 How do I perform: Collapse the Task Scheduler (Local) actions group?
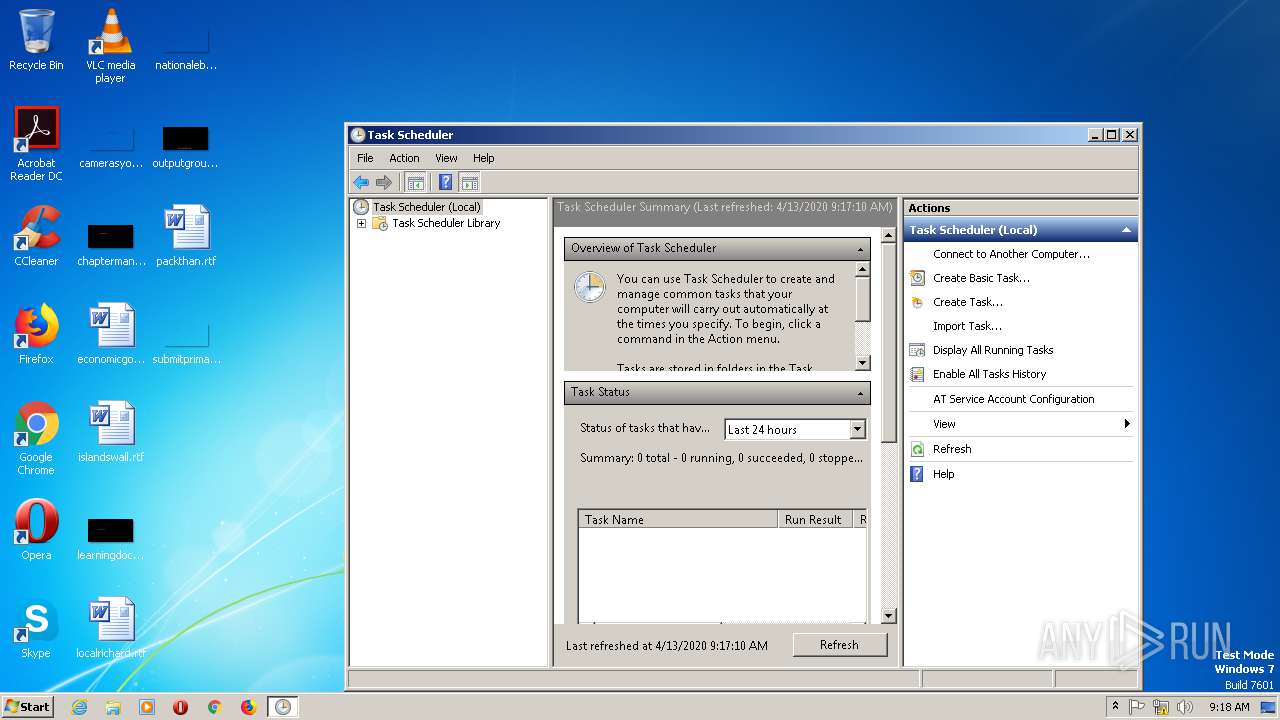click(1127, 230)
